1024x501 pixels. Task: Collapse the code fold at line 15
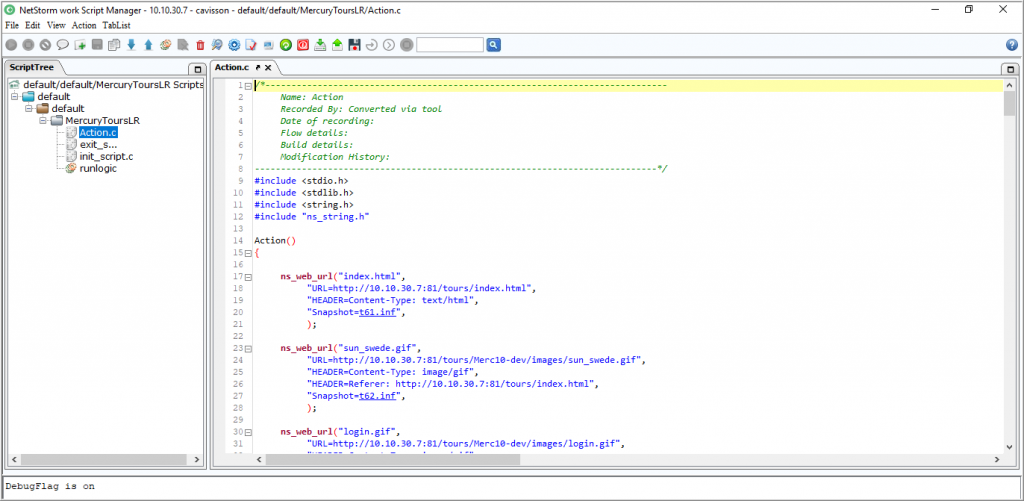[x=248, y=253]
